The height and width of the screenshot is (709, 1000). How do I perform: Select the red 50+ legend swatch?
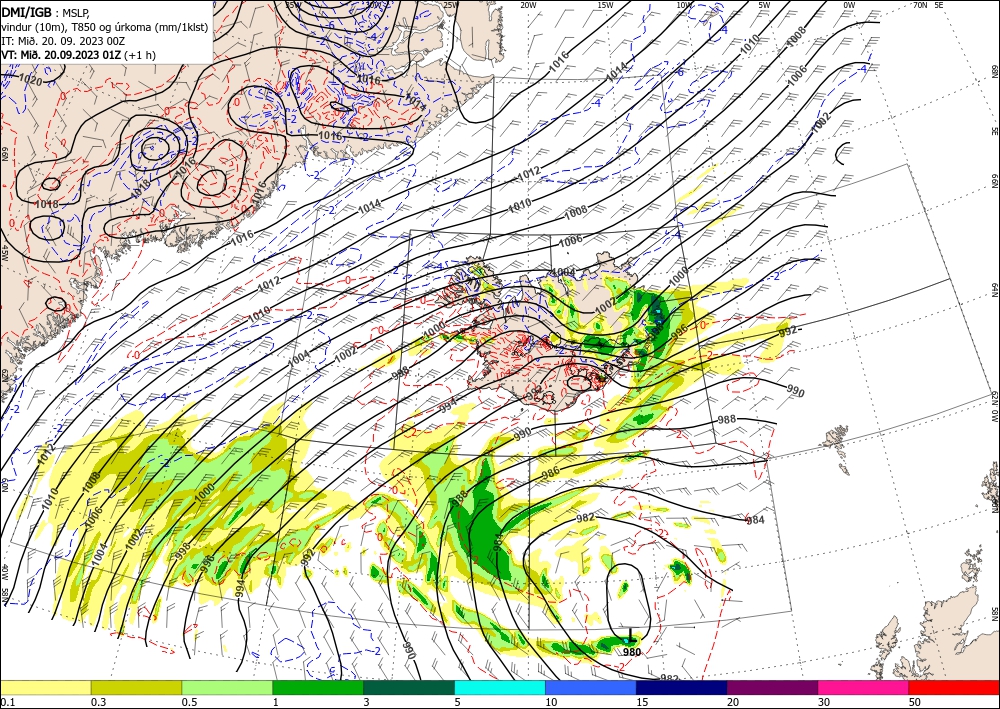(x=954, y=687)
